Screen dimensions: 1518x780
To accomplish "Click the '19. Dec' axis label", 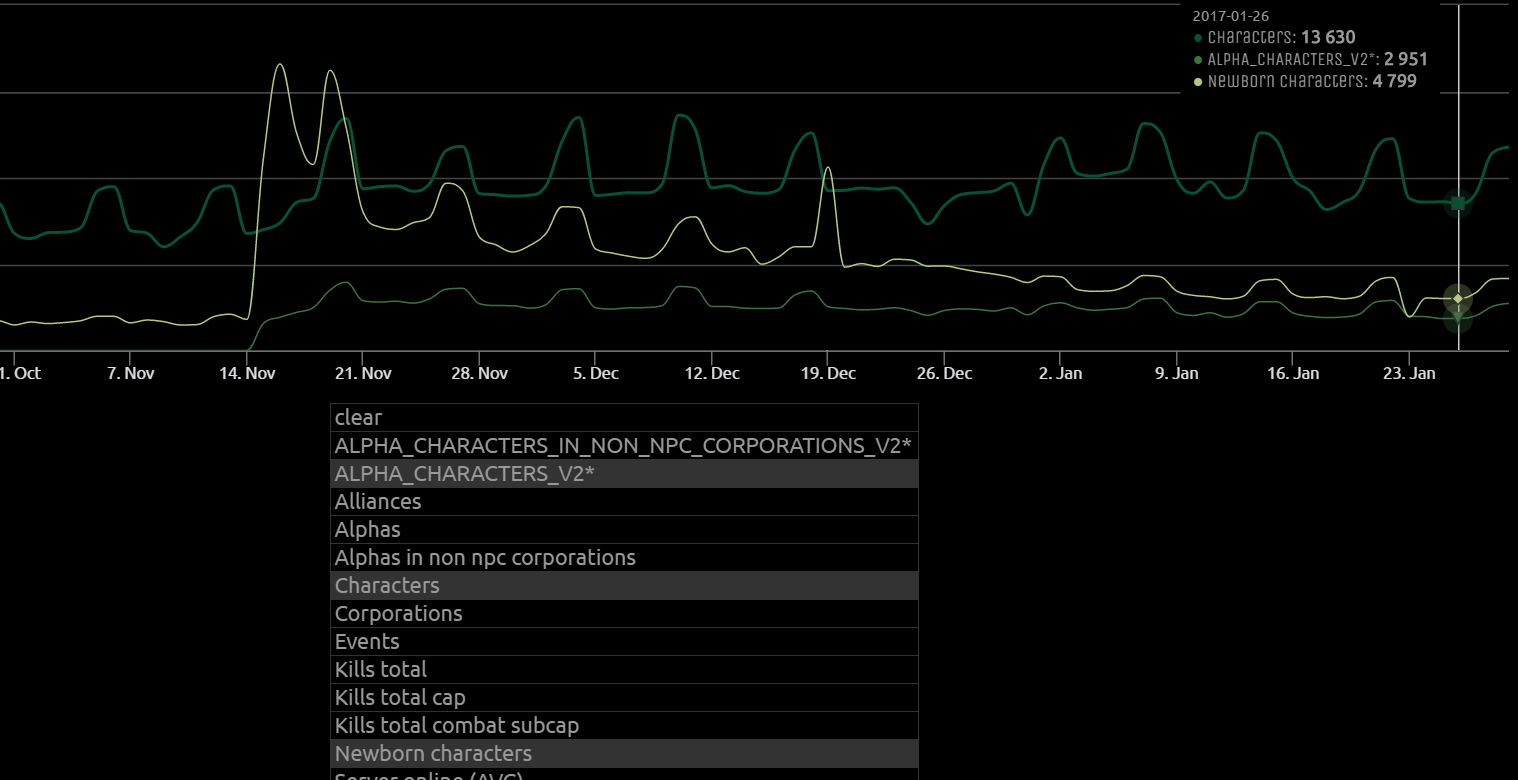I will tap(827, 373).
